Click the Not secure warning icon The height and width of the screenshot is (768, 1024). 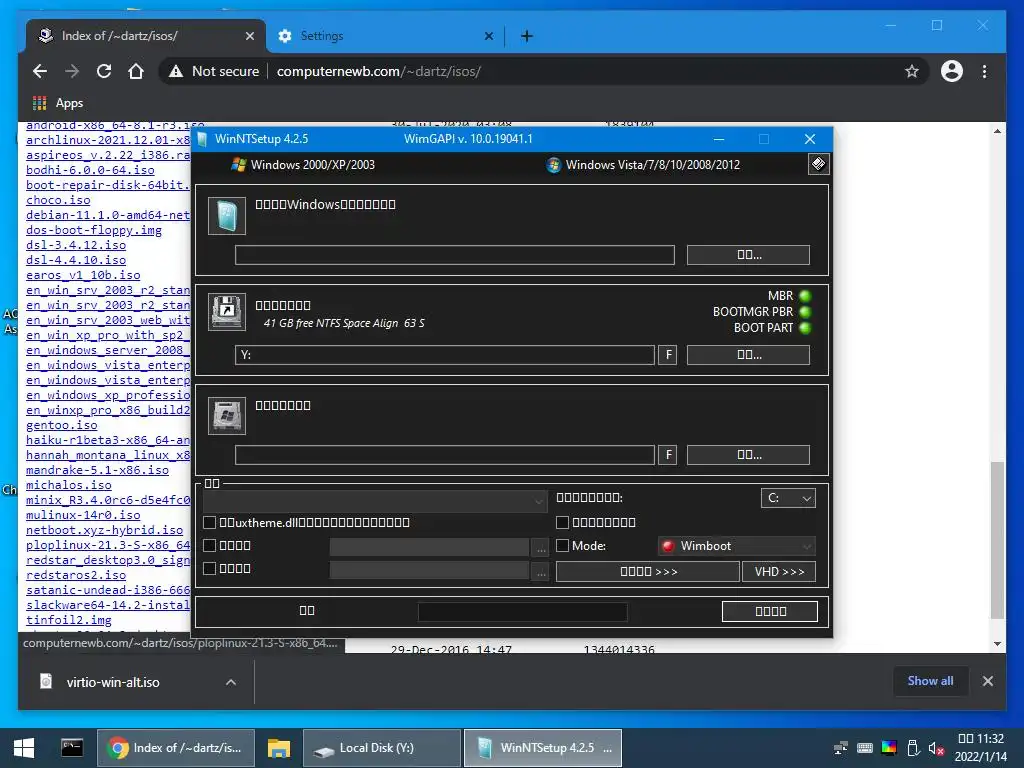click(x=176, y=71)
